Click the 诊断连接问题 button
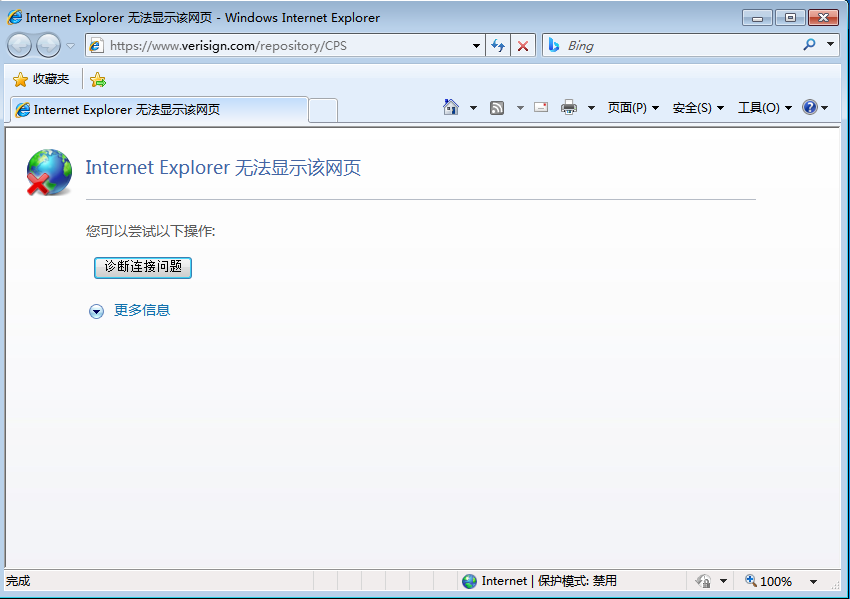This screenshot has height=599, width=850. 143,267
